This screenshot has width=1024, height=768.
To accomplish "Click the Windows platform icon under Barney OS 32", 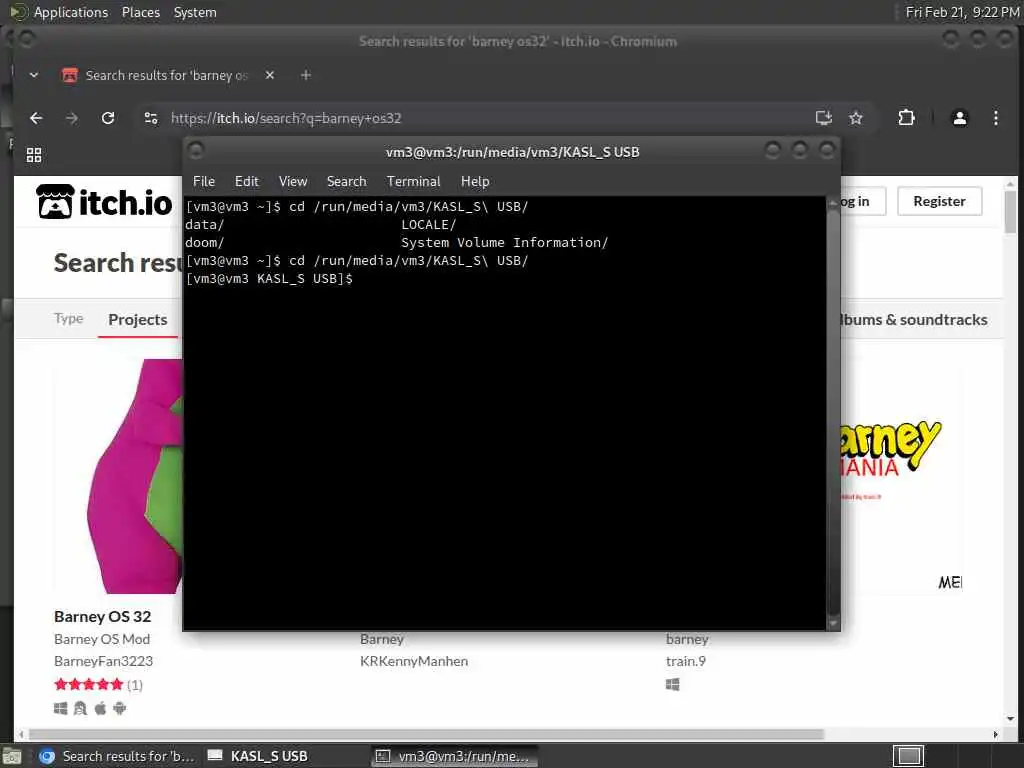I will tap(60, 709).
